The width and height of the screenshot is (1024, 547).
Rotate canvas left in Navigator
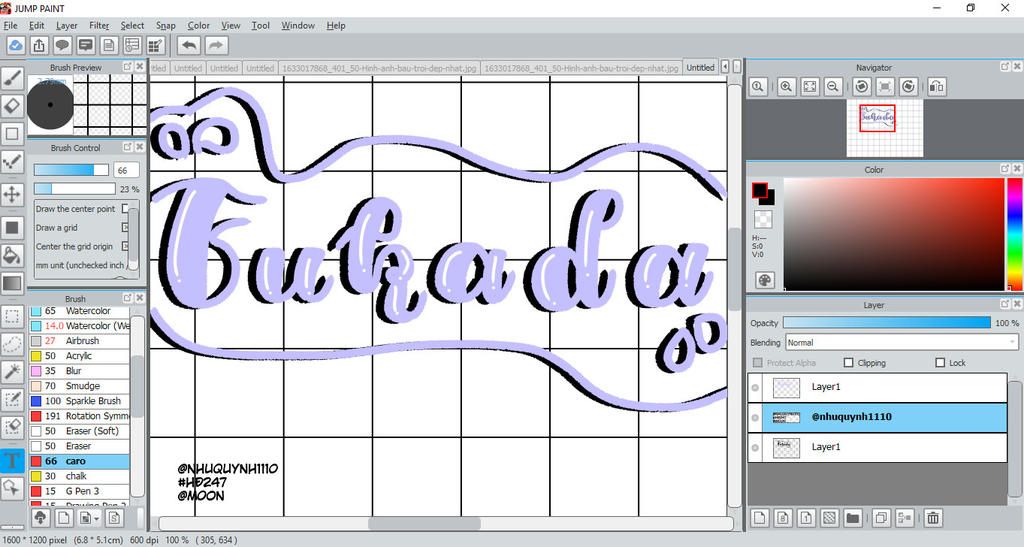pyautogui.click(x=862, y=86)
